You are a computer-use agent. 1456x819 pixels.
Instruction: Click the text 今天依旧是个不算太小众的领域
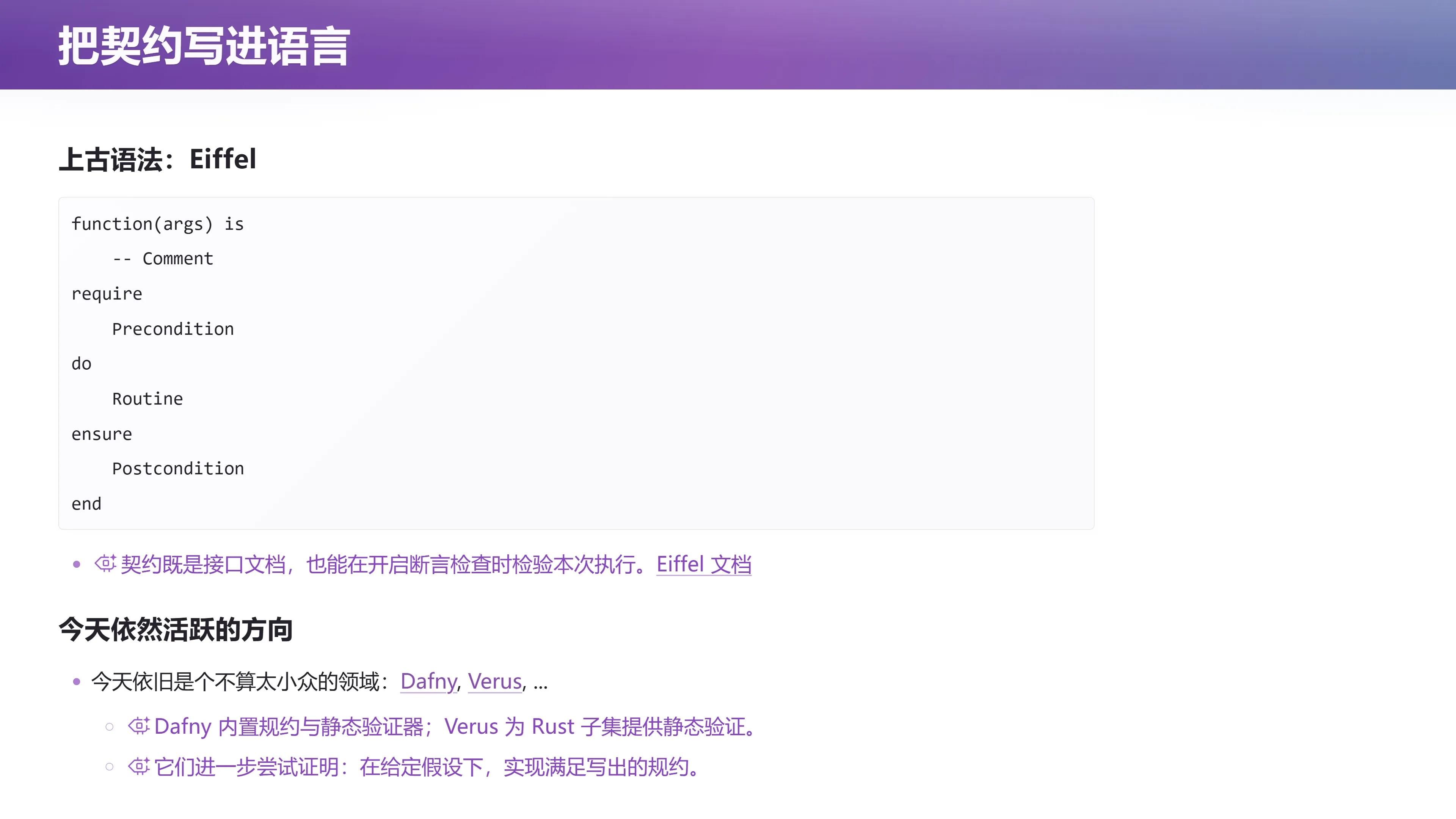(x=235, y=681)
